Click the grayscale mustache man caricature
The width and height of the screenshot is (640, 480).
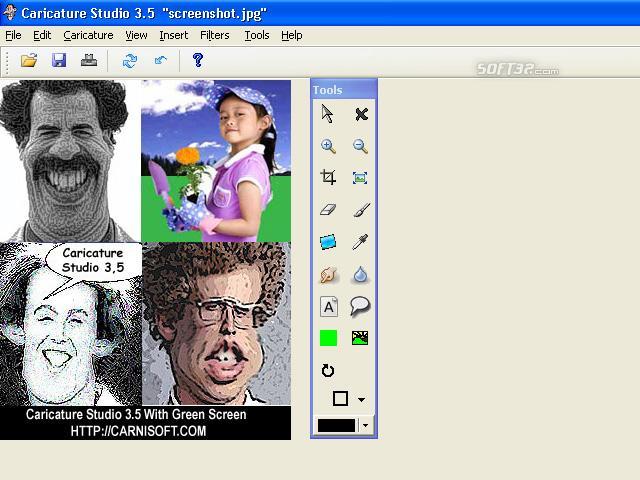coord(70,161)
